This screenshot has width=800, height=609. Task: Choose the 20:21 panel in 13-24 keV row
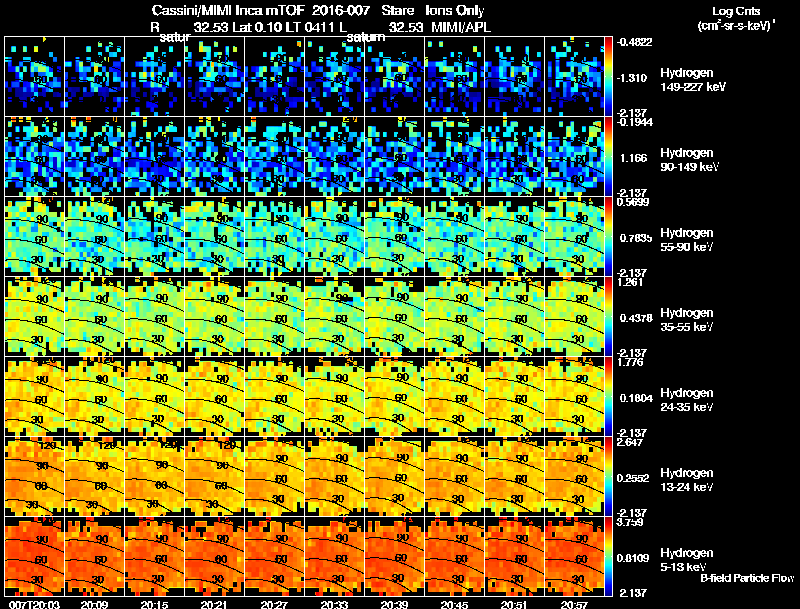214,476
